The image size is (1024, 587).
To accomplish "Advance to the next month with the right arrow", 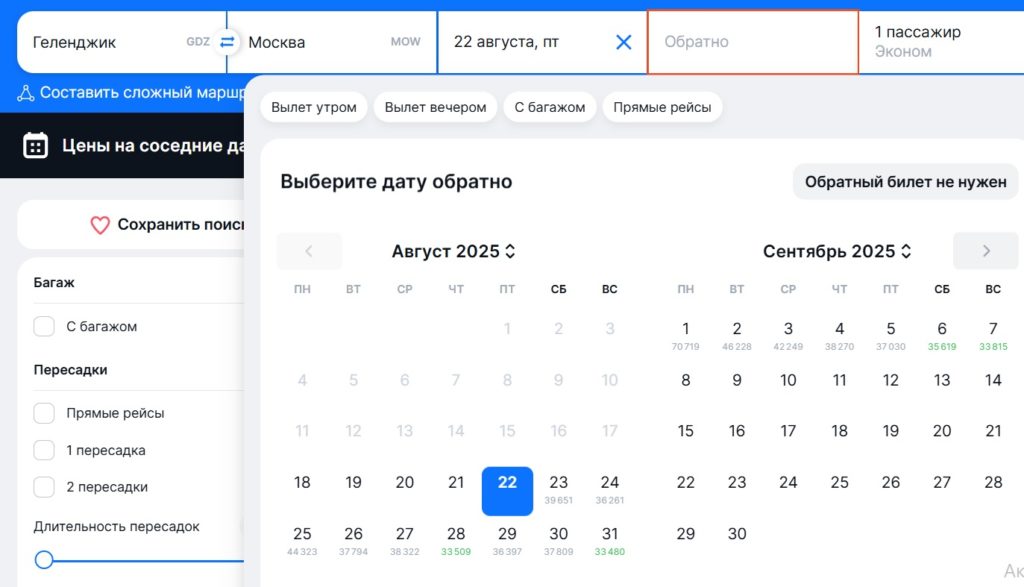I will [986, 251].
